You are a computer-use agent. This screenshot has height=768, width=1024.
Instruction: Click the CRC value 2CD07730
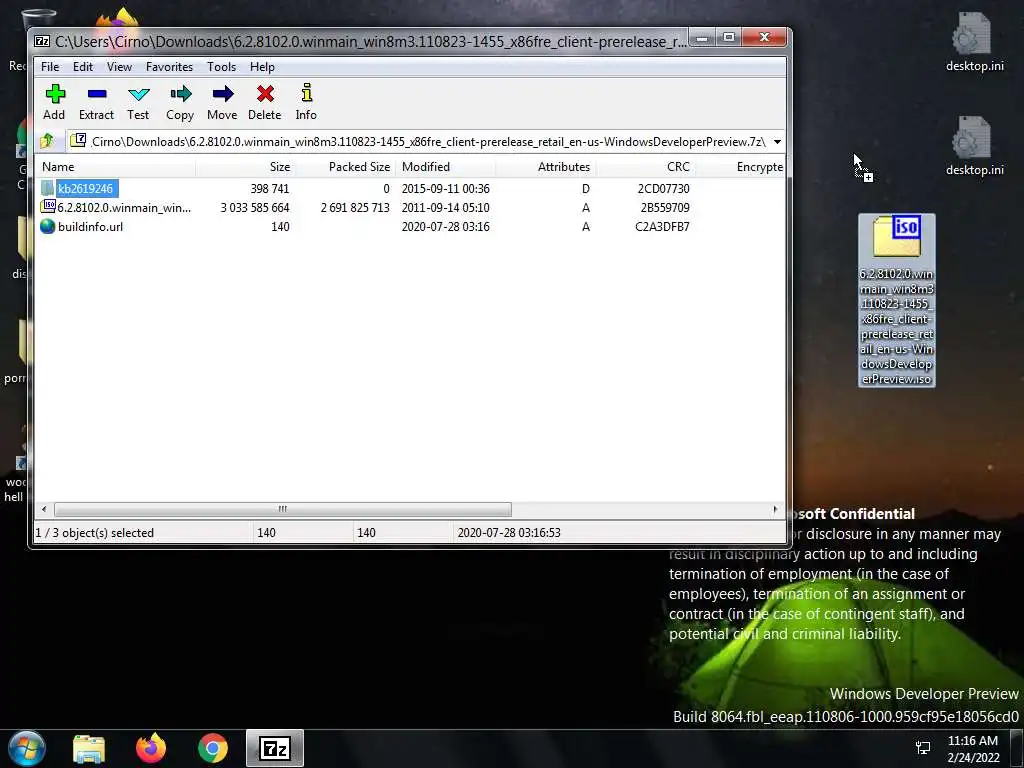(x=664, y=189)
